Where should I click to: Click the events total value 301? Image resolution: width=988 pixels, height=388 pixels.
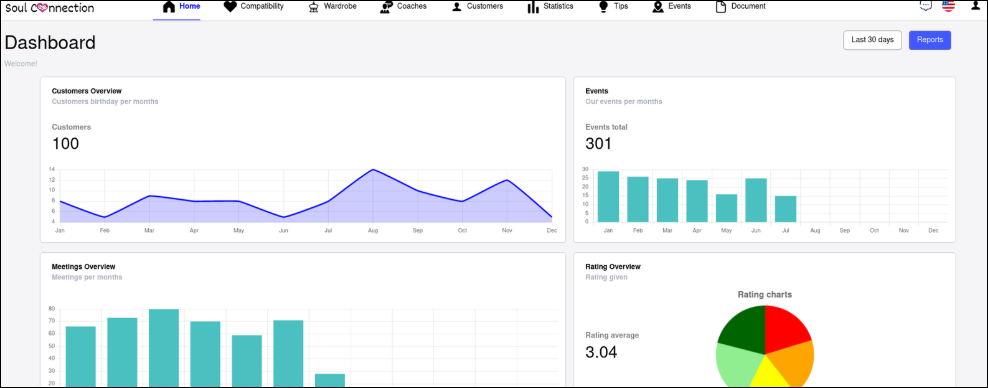[599, 144]
